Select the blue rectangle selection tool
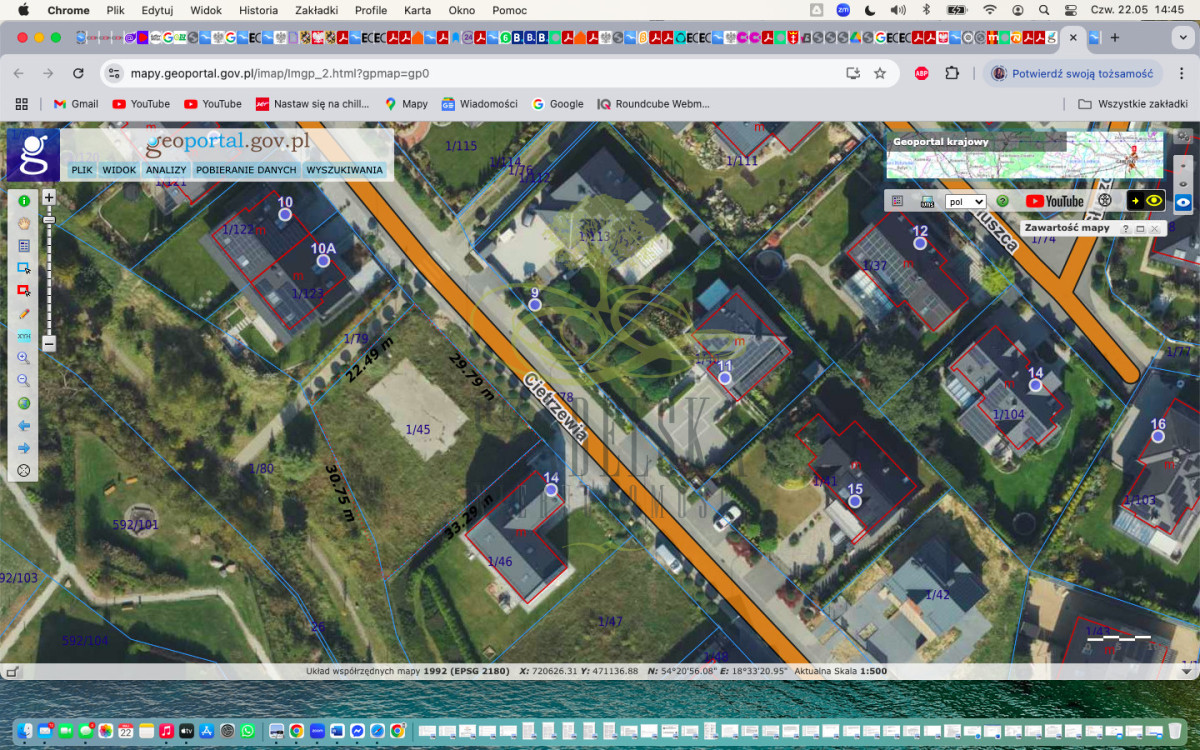 (x=24, y=268)
